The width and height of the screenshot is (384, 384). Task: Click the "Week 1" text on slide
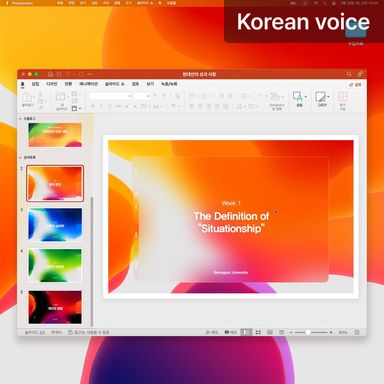pos(231,203)
